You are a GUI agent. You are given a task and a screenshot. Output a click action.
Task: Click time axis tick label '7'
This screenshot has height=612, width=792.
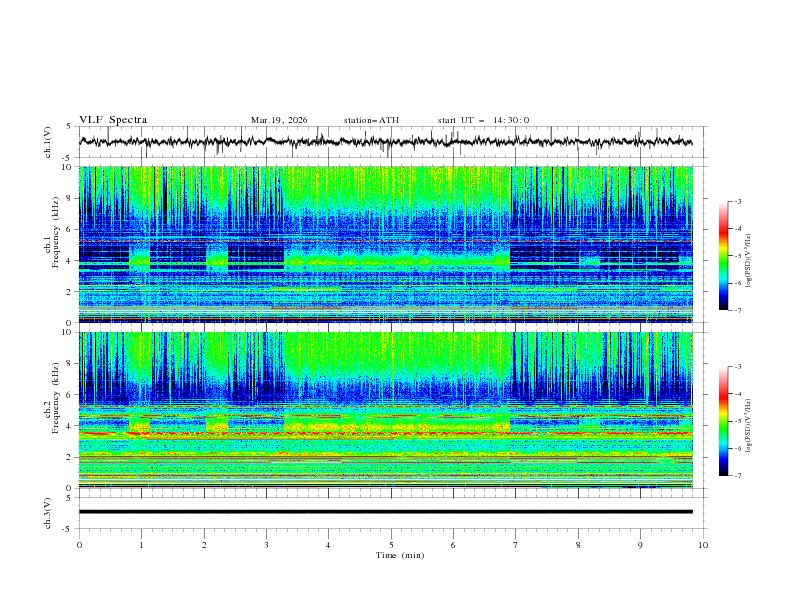coord(516,545)
